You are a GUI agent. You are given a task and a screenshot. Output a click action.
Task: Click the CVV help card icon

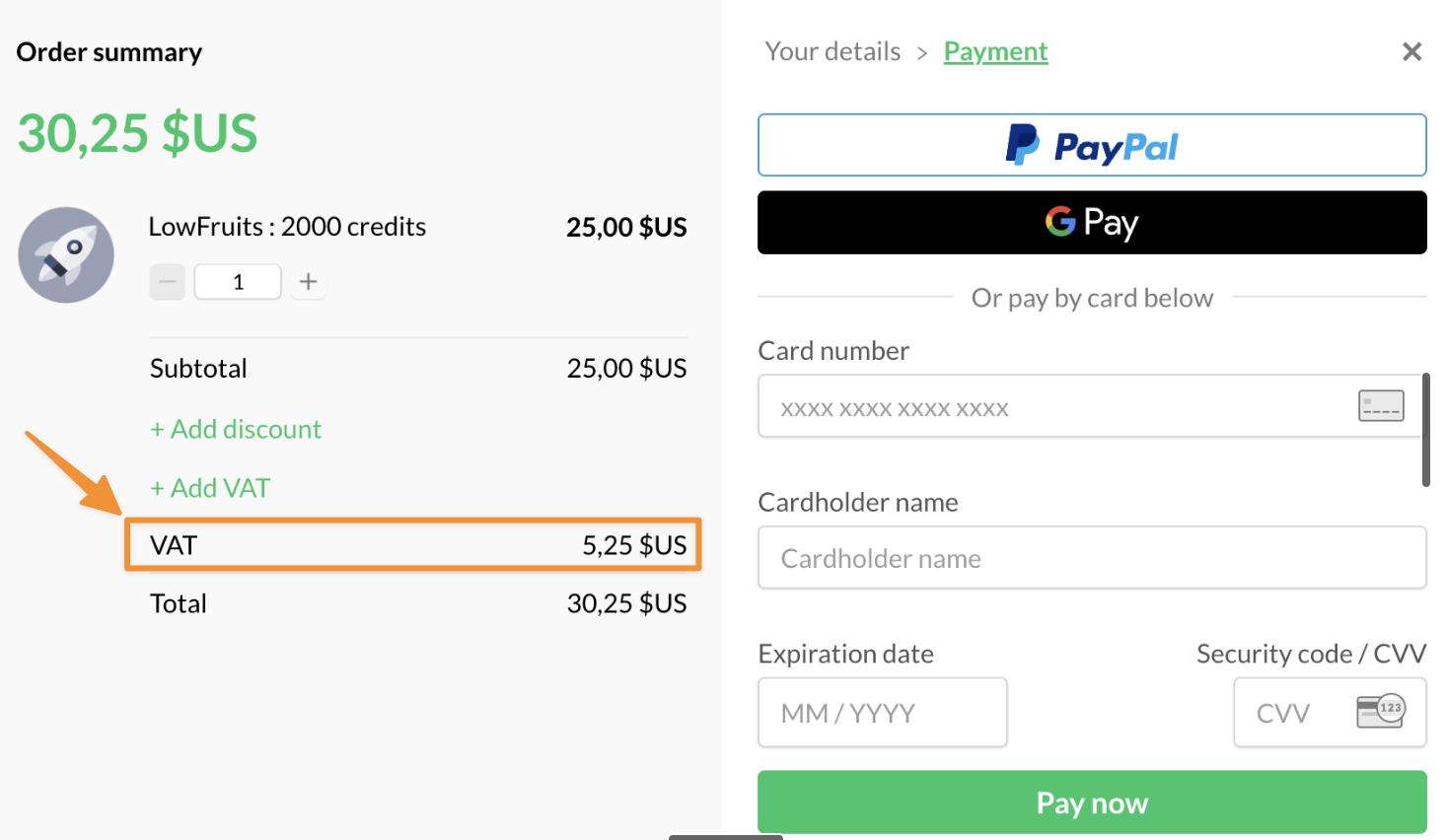[1380, 711]
